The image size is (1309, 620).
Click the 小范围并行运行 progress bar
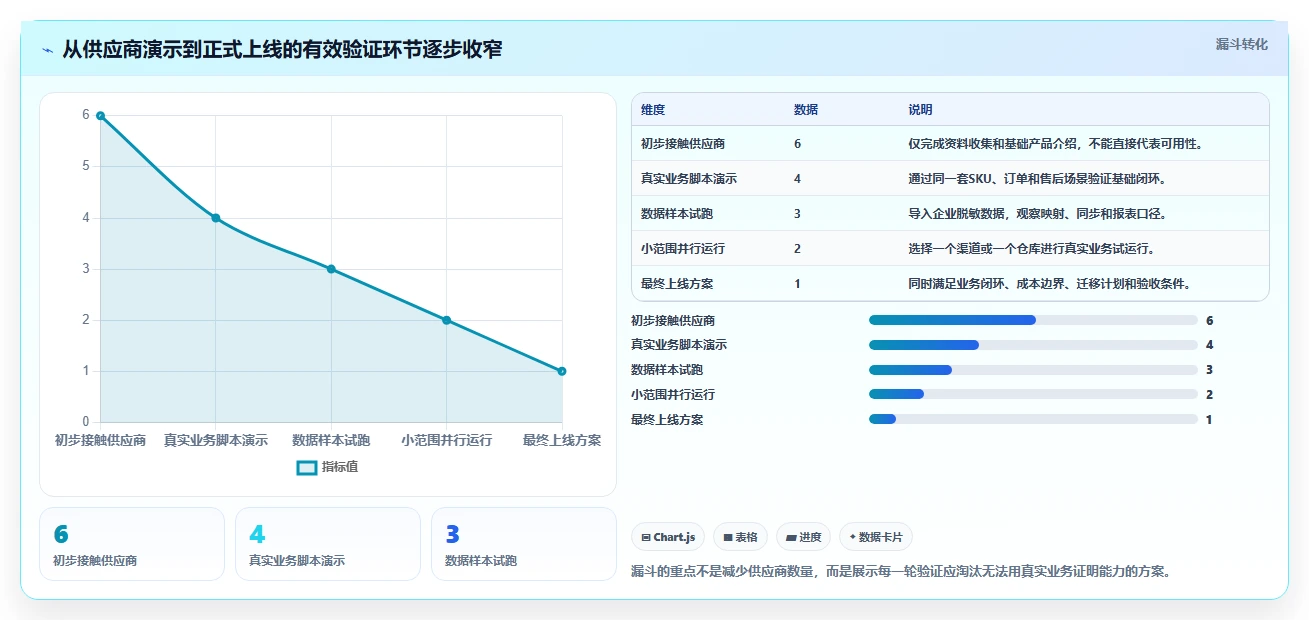point(1033,394)
